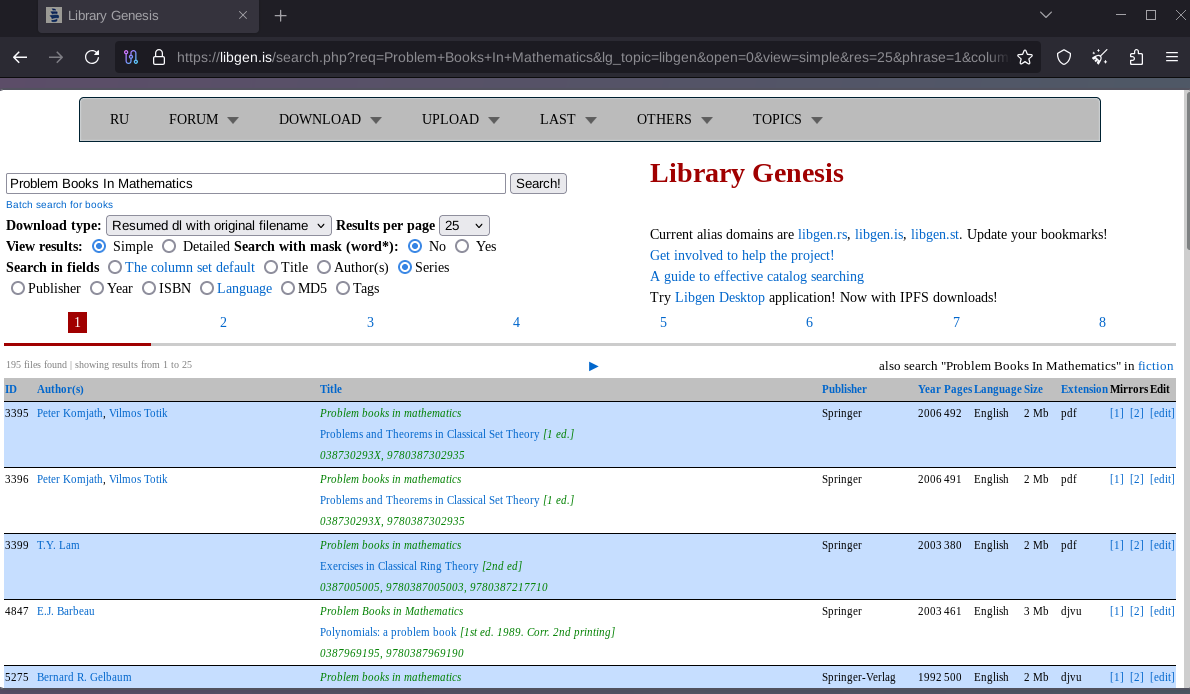1190x694 pixels.
Task: Open the extensions puzzle icon
Action: (1136, 57)
